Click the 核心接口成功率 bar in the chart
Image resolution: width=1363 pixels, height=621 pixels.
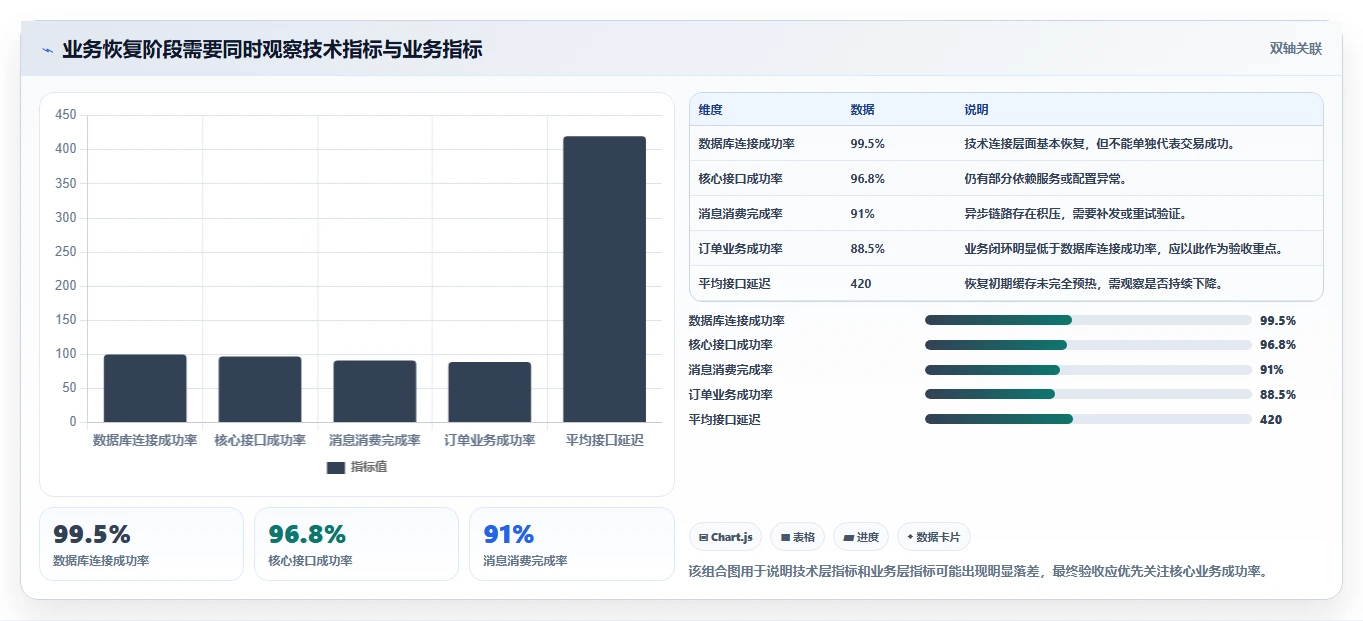click(x=260, y=389)
